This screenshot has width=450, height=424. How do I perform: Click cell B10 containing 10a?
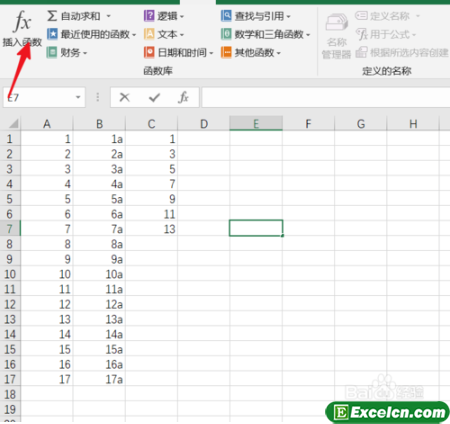99,274
